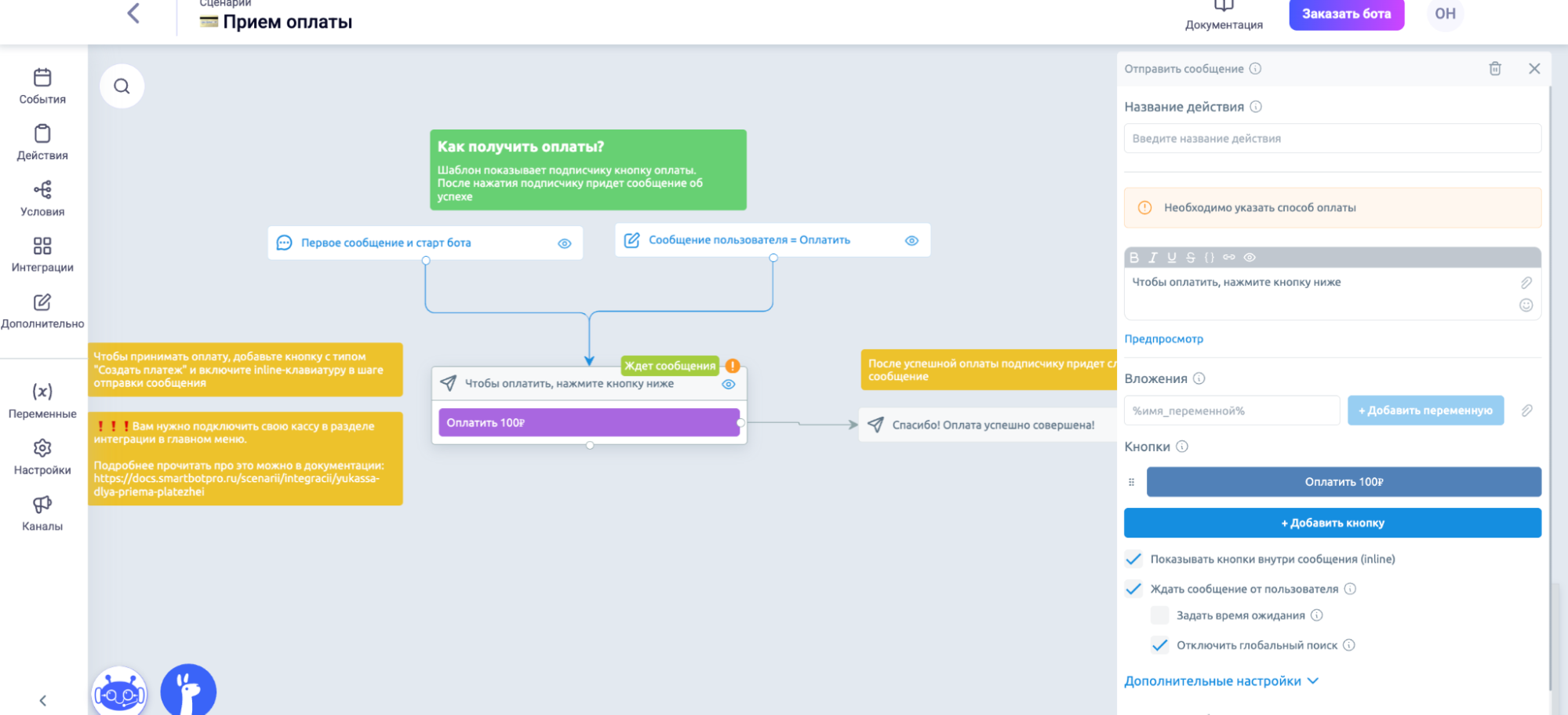Click paperclip attachment icon in message editor
Screen dimensions: 1568x715
pyautogui.click(x=1526, y=283)
